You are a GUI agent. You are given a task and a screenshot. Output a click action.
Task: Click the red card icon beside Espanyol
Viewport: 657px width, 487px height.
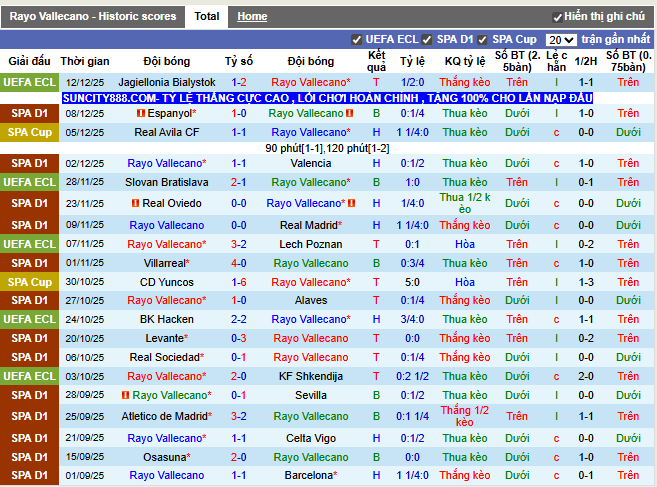click(141, 113)
